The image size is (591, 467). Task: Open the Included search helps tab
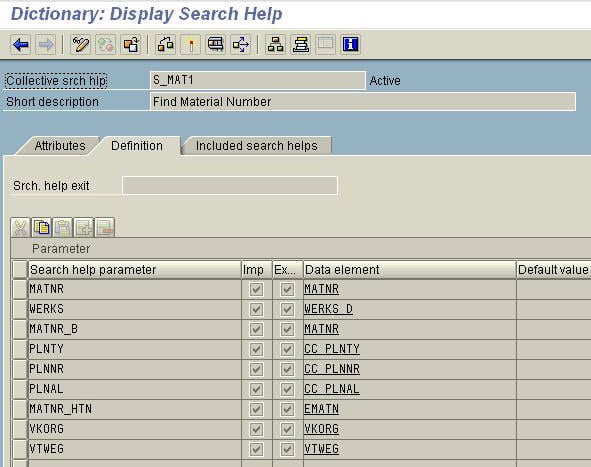point(257,146)
